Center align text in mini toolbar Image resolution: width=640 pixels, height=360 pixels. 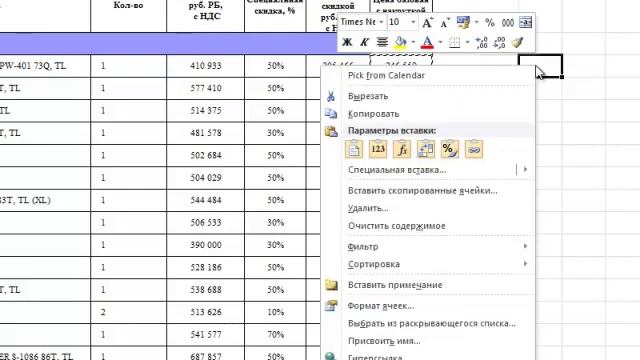382,42
